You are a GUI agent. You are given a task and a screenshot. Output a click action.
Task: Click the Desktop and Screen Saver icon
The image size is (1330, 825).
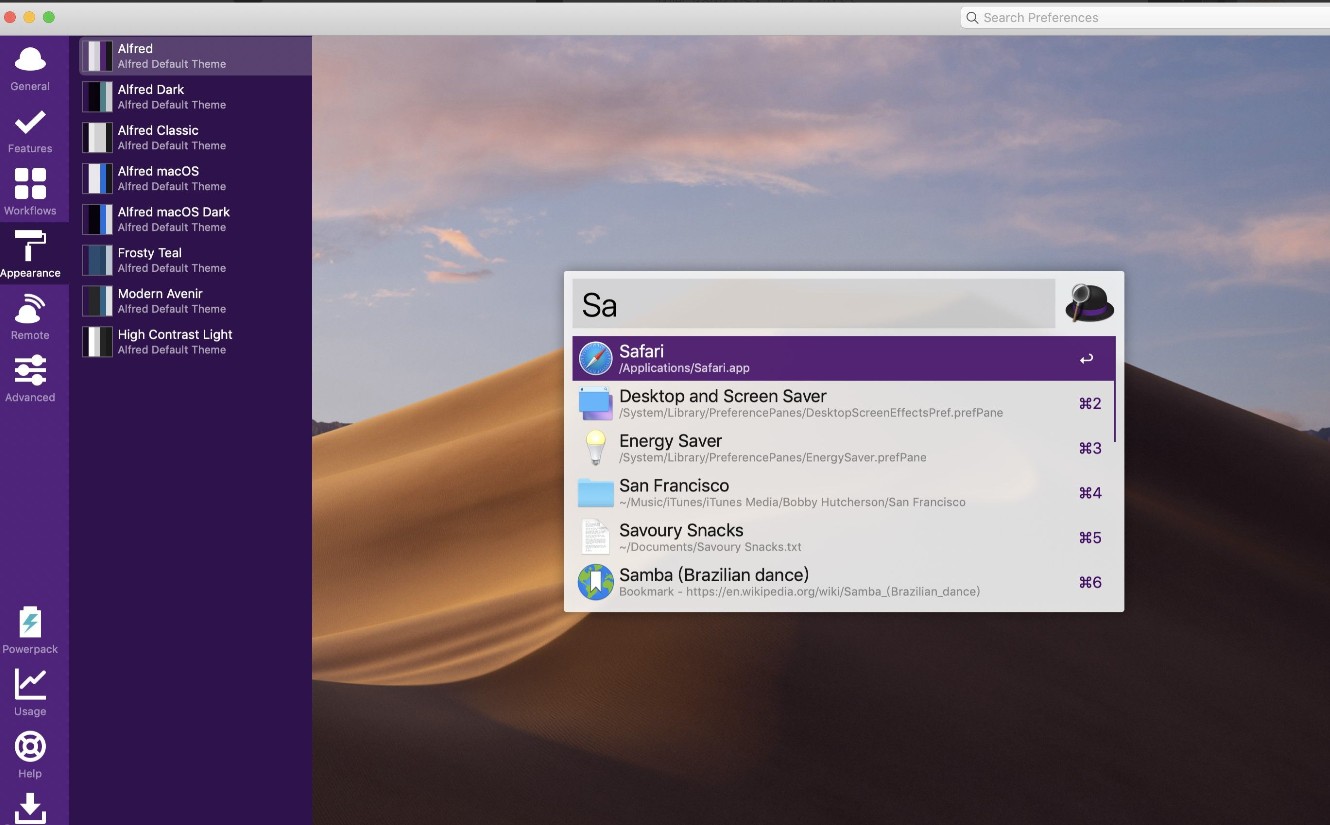[595, 403]
